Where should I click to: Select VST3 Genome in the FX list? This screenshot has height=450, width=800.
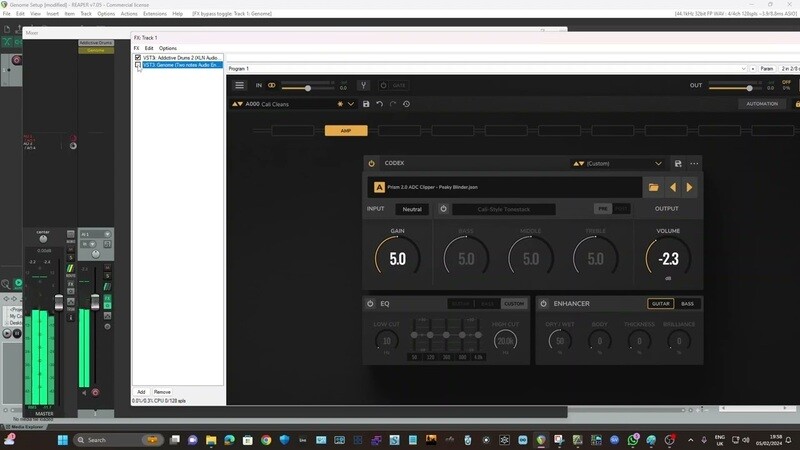click(x=182, y=65)
